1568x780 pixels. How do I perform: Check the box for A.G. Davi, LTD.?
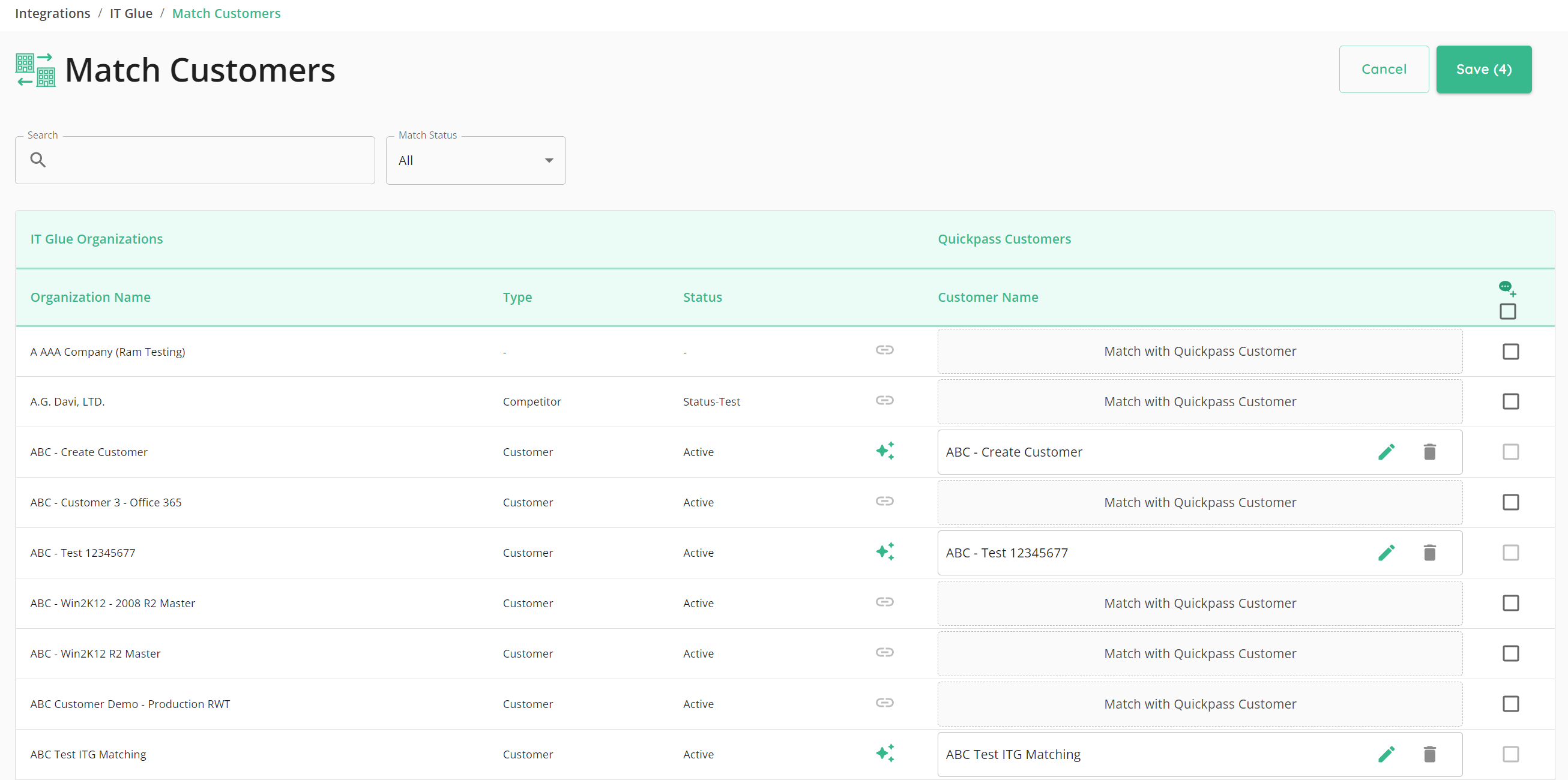point(1511,401)
